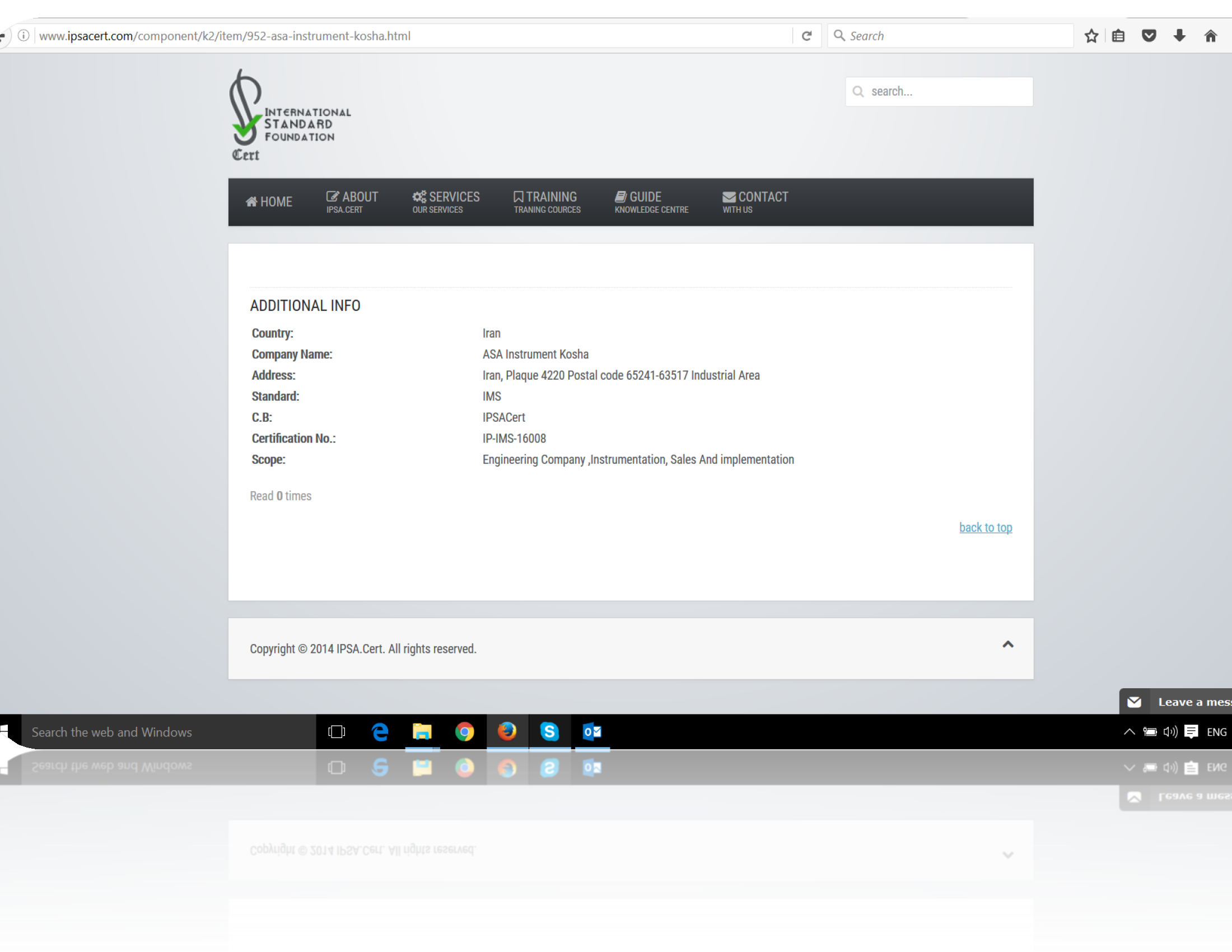Open the Services menu item
Image resolution: width=1232 pixels, height=952 pixels.
pos(446,202)
